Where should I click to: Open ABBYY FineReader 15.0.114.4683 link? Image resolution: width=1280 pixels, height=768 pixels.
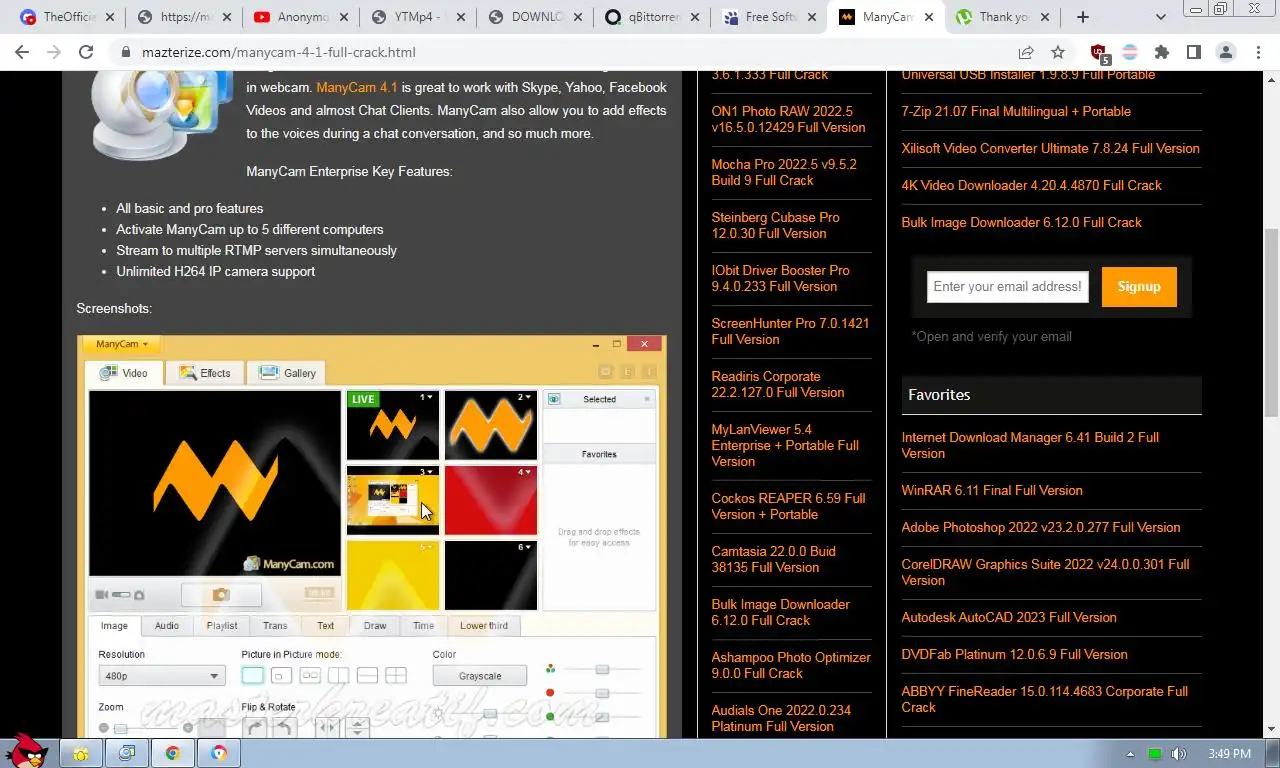[1044, 699]
